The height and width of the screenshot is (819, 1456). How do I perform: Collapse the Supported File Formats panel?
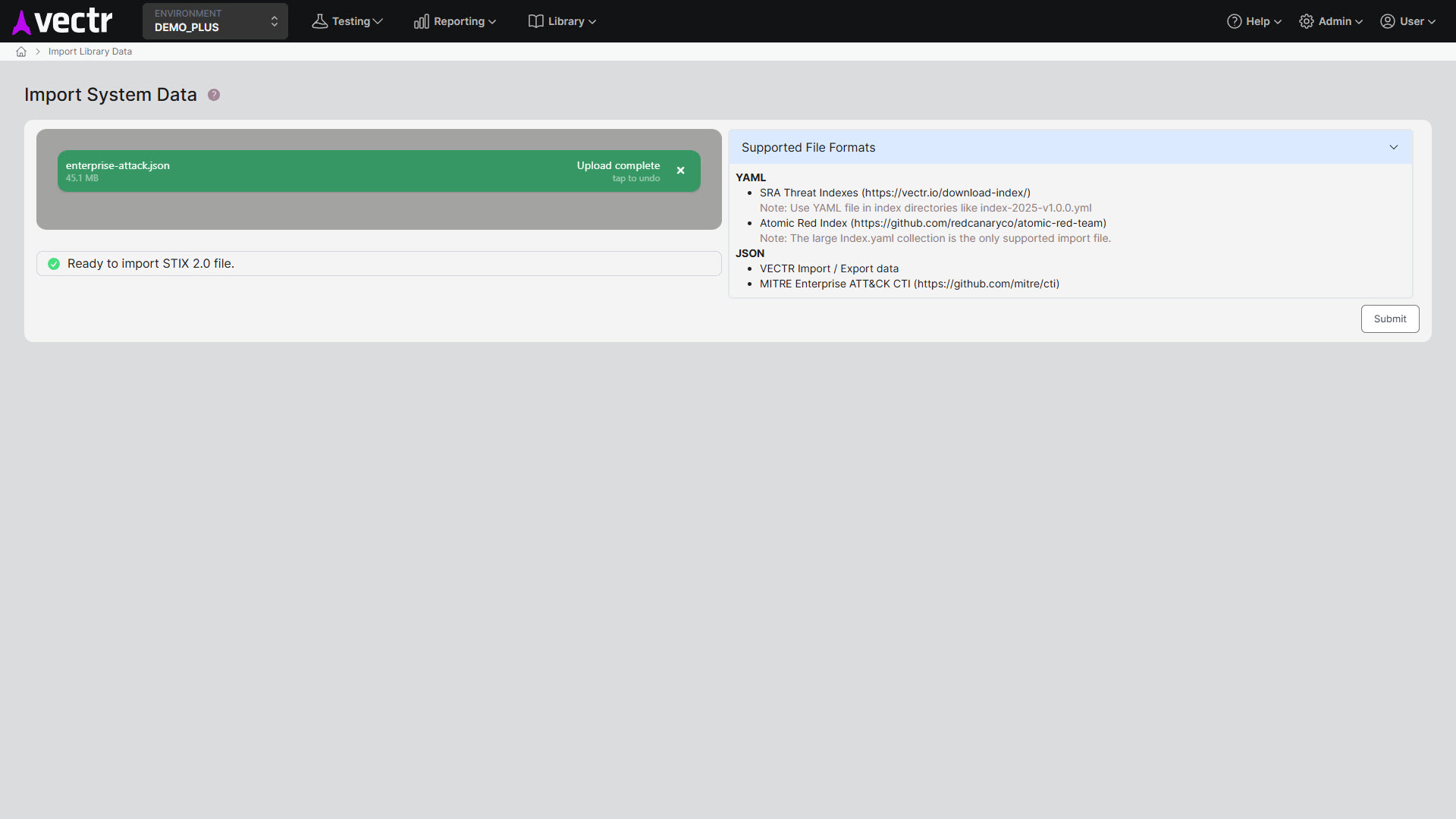[1393, 147]
